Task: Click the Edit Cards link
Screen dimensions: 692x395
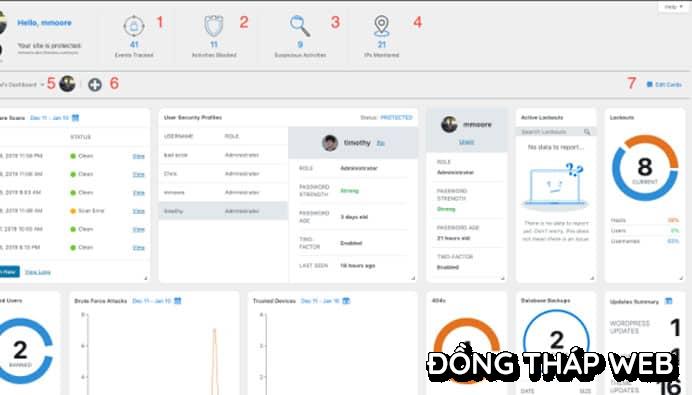Action: (664, 84)
